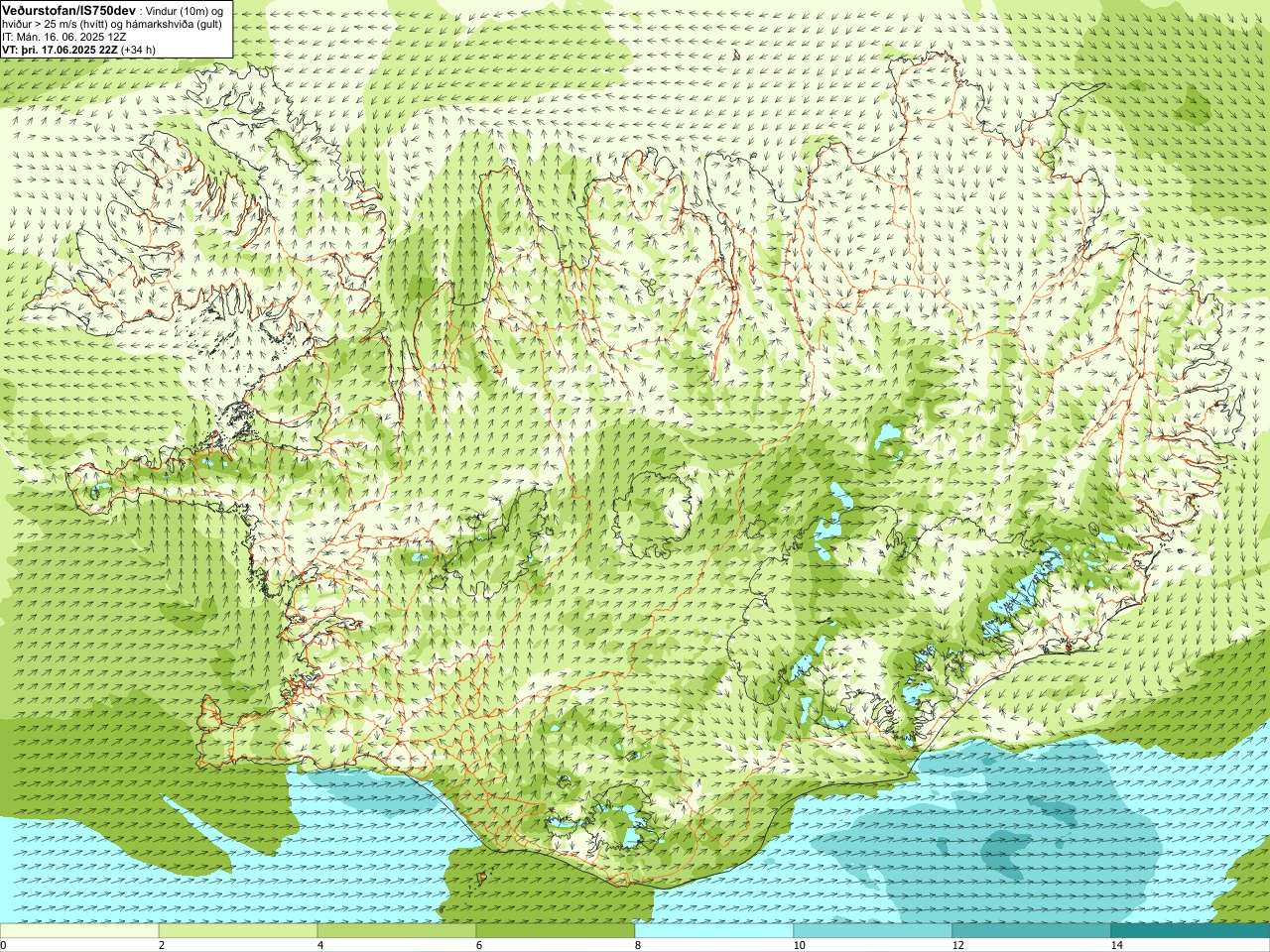
Task: Click the light cyan 8–10 m/s legend swatch
Action: [x=714, y=931]
